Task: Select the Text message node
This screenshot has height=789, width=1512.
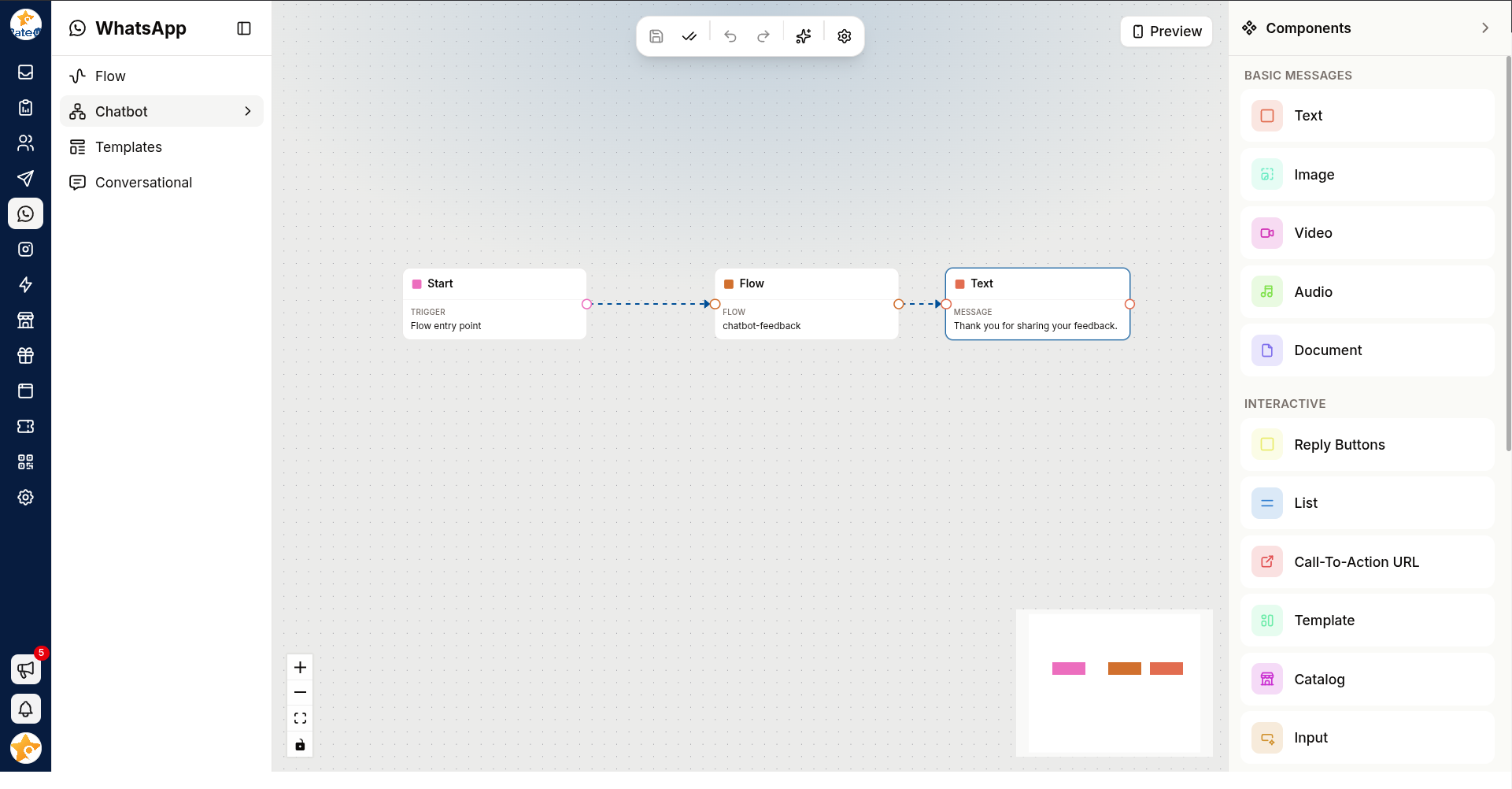Action: (x=1037, y=304)
